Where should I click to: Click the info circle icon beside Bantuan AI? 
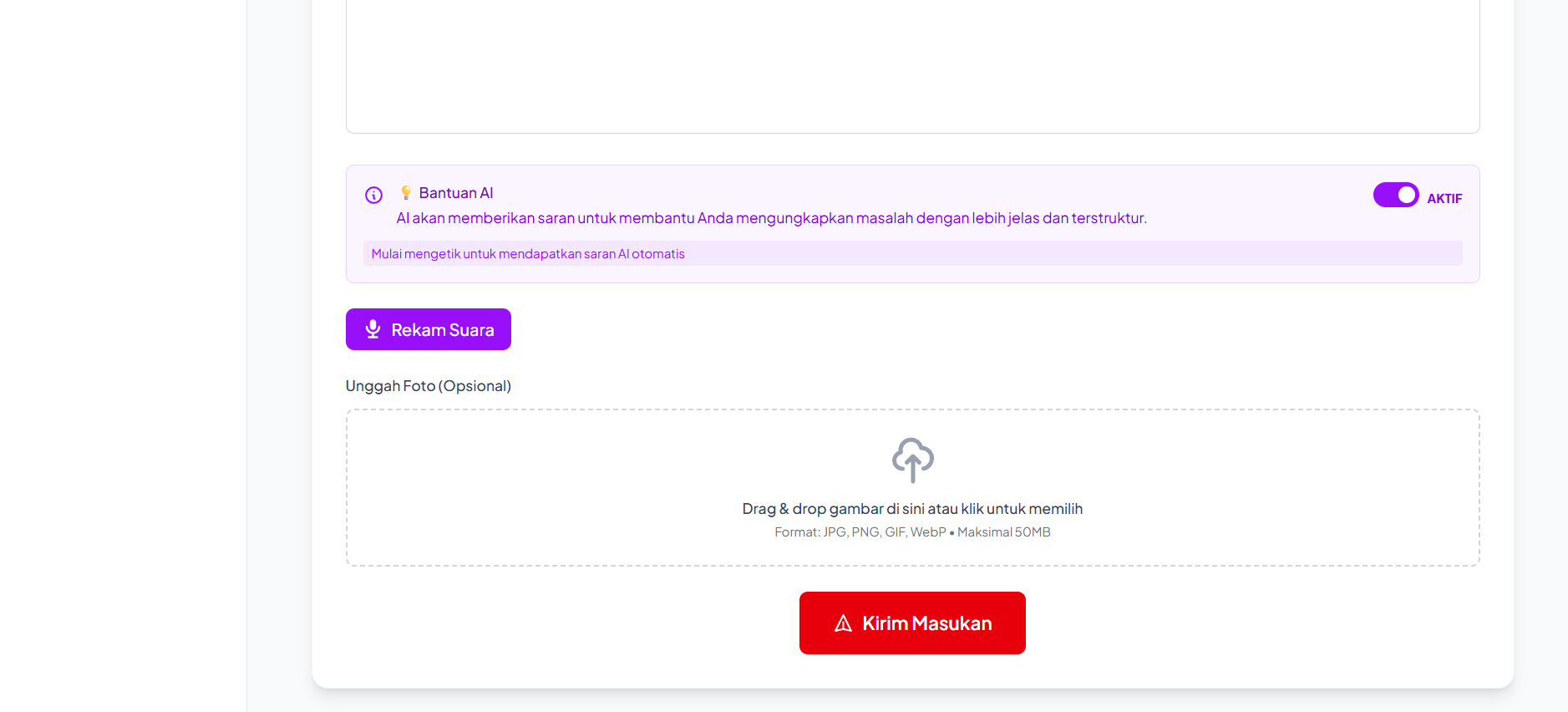click(373, 195)
